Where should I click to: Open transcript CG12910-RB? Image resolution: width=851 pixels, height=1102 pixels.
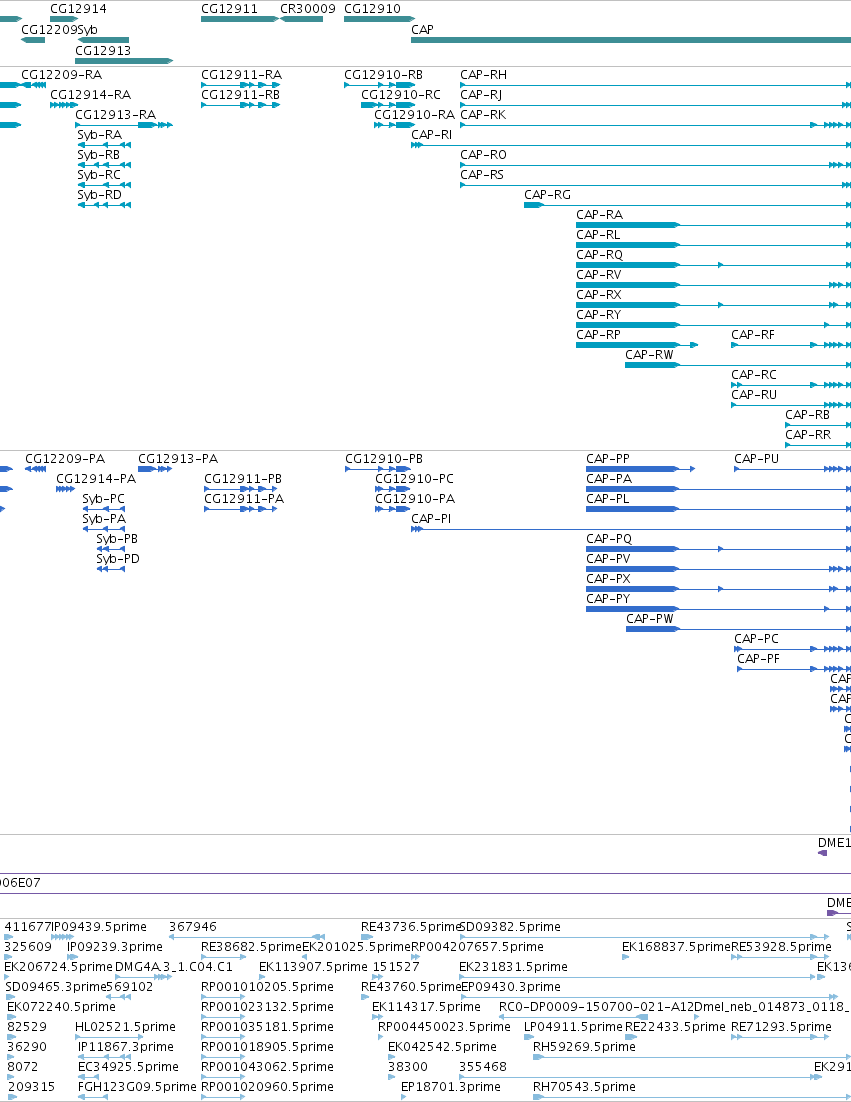coord(383,74)
